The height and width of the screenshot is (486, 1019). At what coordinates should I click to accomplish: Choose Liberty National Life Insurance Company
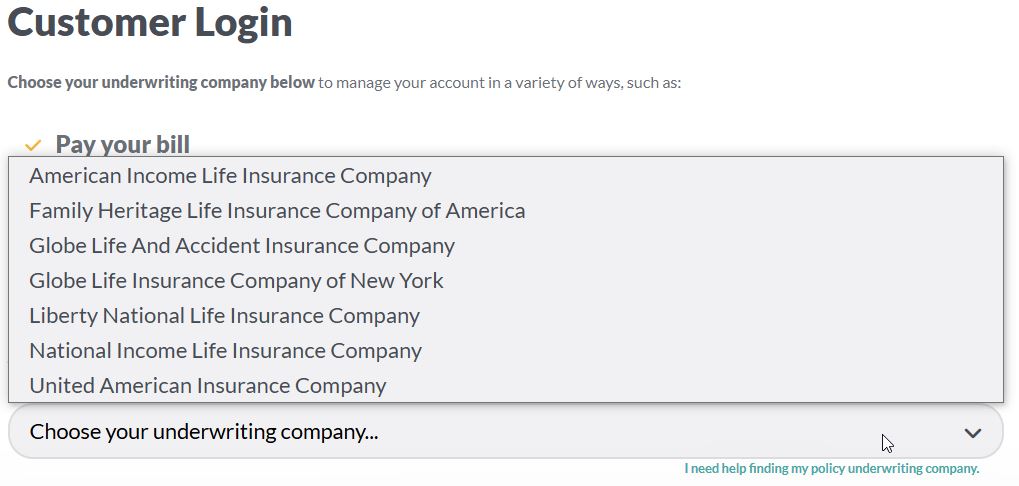pyautogui.click(x=224, y=316)
